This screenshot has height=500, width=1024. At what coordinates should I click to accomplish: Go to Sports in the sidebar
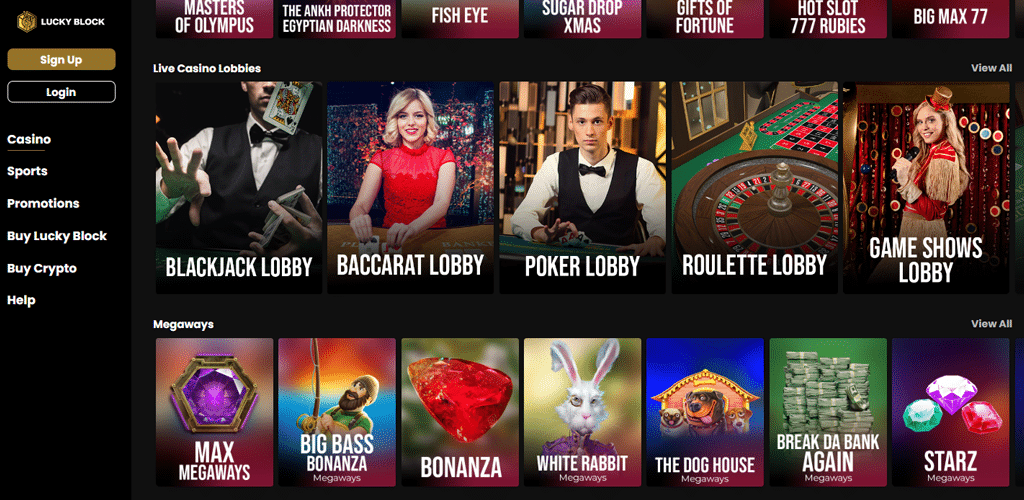27,171
